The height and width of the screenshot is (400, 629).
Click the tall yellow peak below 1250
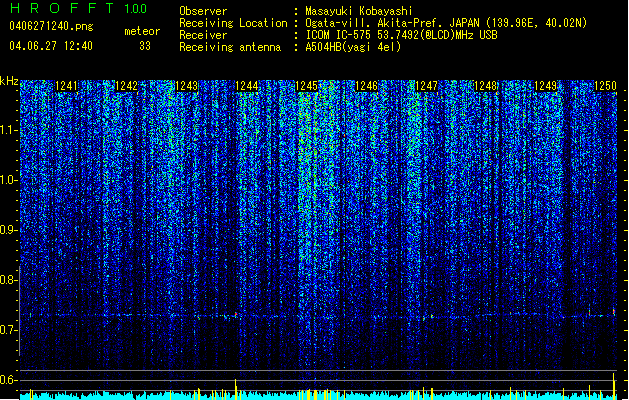point(614,386)
